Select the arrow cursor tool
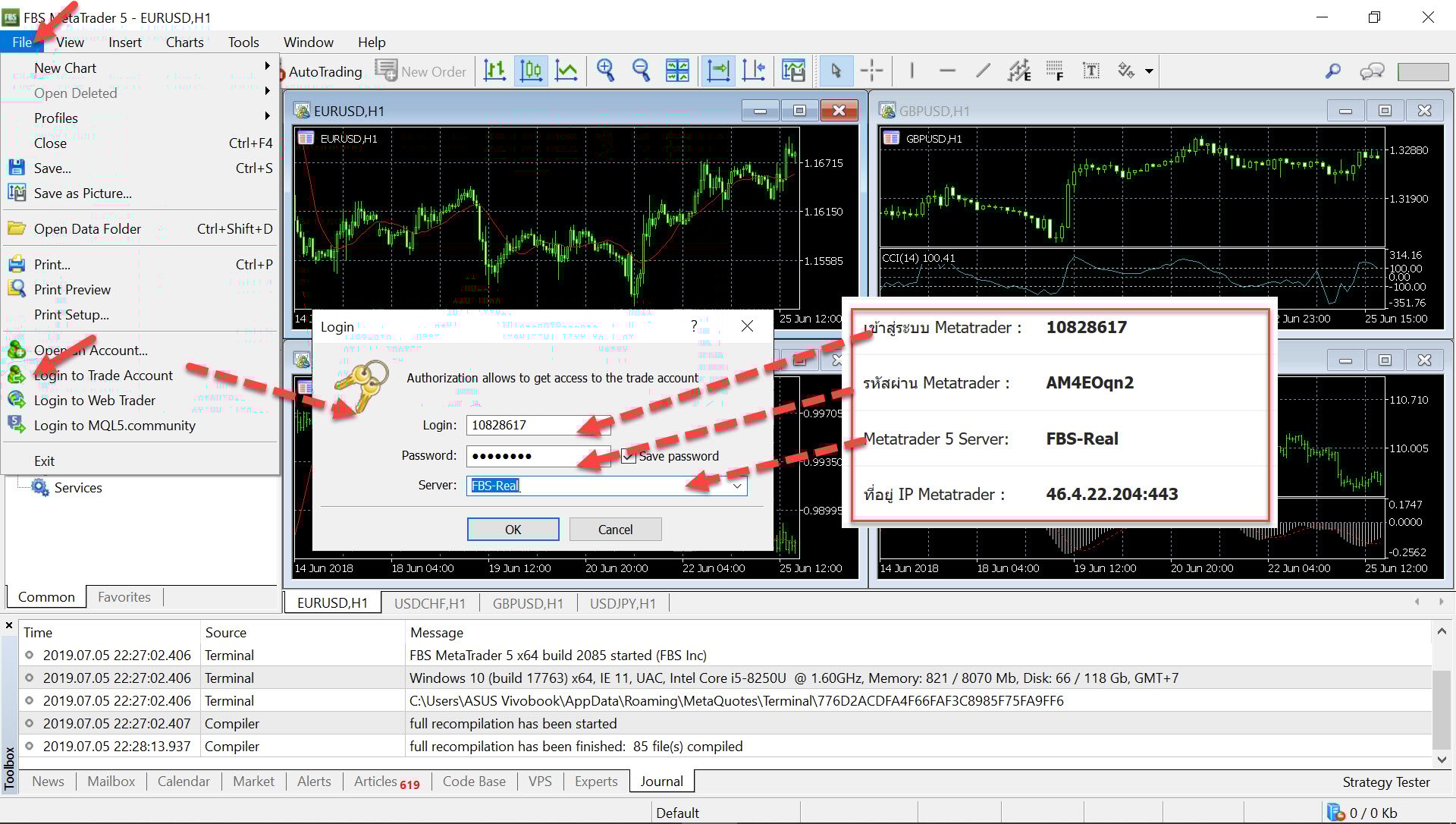The width and height of the screenshot is (1456, 824). pyautogui.click(x=836, y=71)
